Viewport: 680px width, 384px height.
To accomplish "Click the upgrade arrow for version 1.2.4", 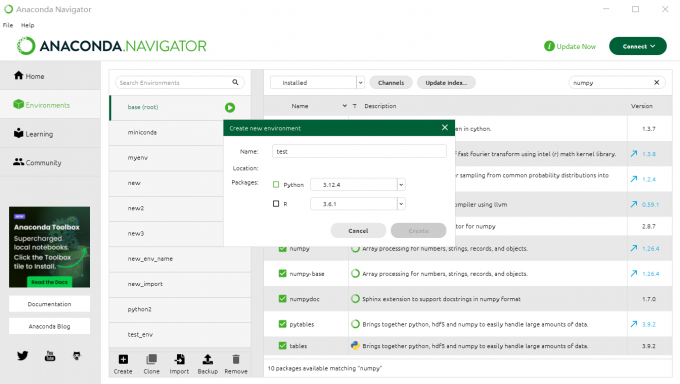I will point(634,179).
